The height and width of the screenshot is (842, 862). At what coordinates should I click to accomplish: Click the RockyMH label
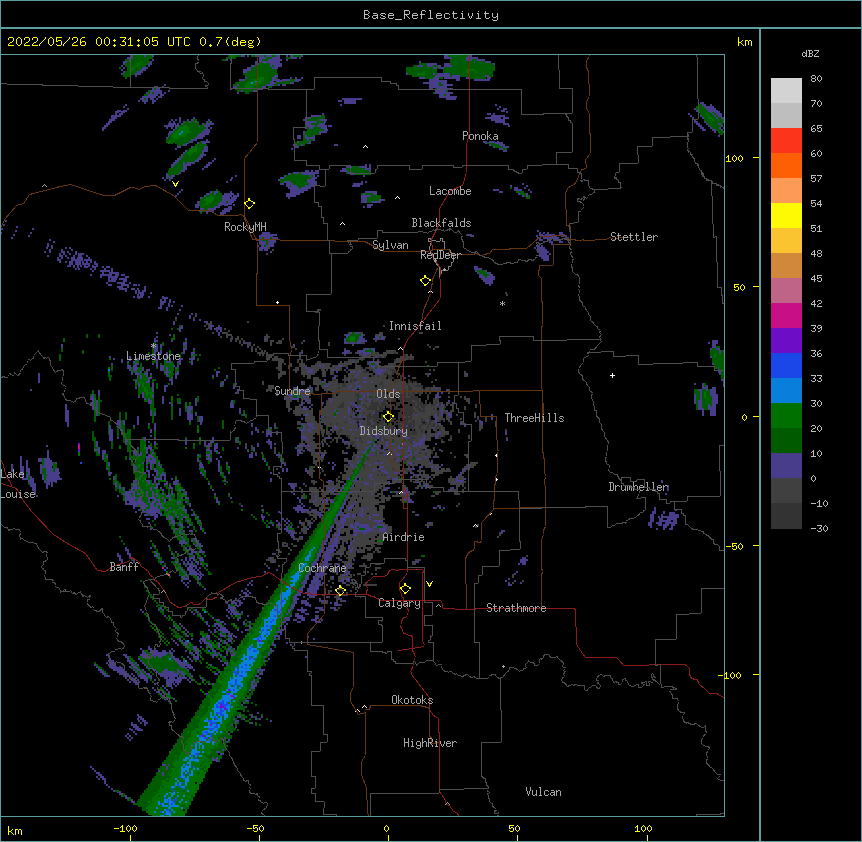(245, 227)
